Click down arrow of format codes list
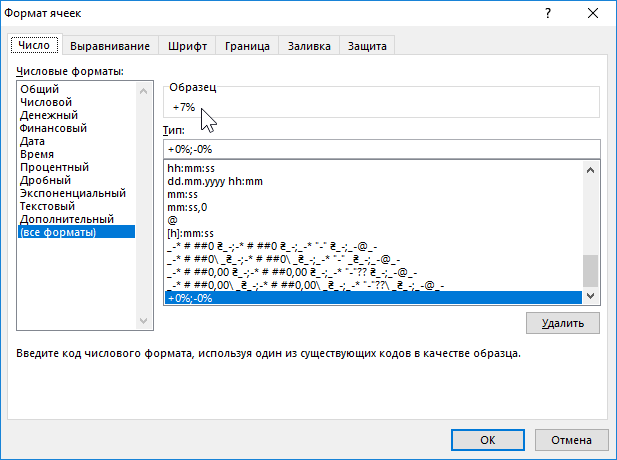Viewport: 617px width, 460px height. point(590,296)
